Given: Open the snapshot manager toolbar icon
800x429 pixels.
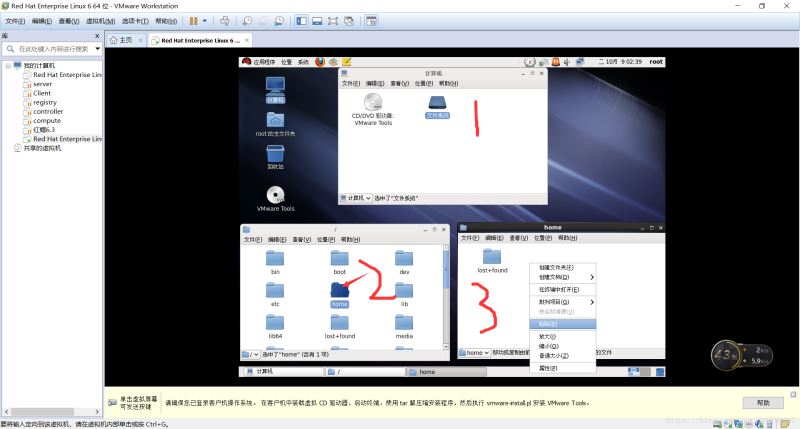Looking at the screenshot, I should (279, 21).
